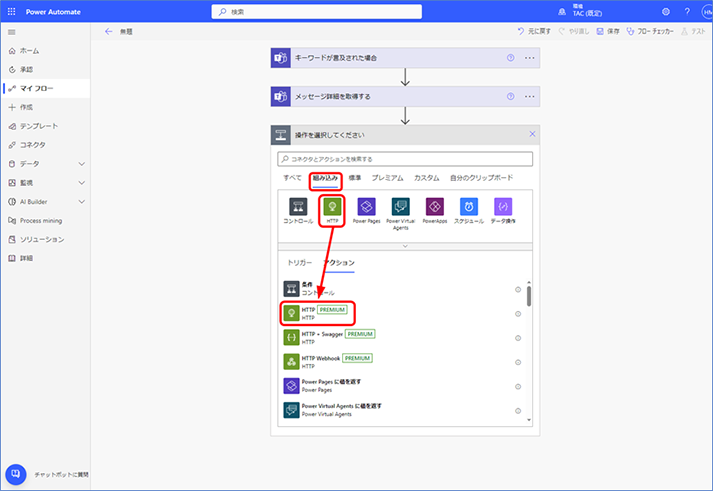The height and width of the screenshot is (491, 713).
Task: Focus コネクタとアクションを検索する search field
Action: pyautogui.click(x=405, y=159)
